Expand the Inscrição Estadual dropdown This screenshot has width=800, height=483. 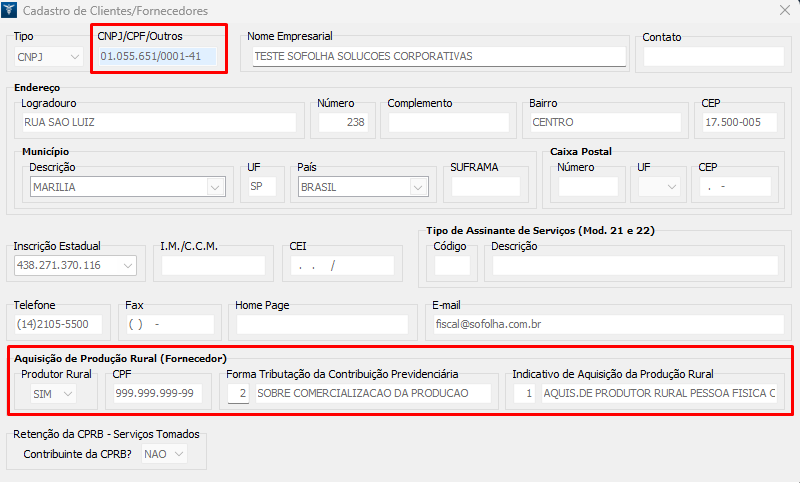coord(127,266)
